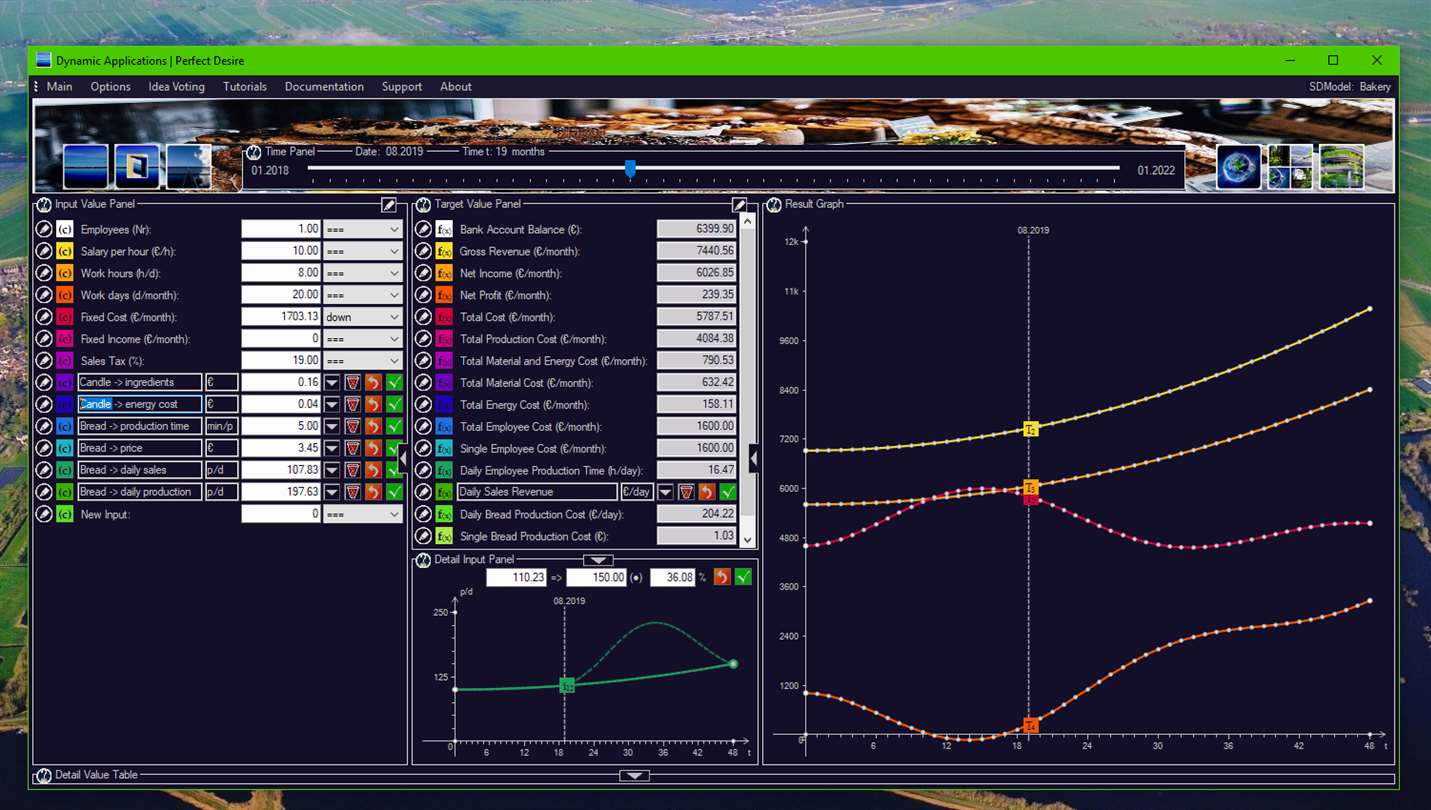1431x810 pixels.
Task: Click green check in Detail Input Panel
Action: tap(743, 577)
